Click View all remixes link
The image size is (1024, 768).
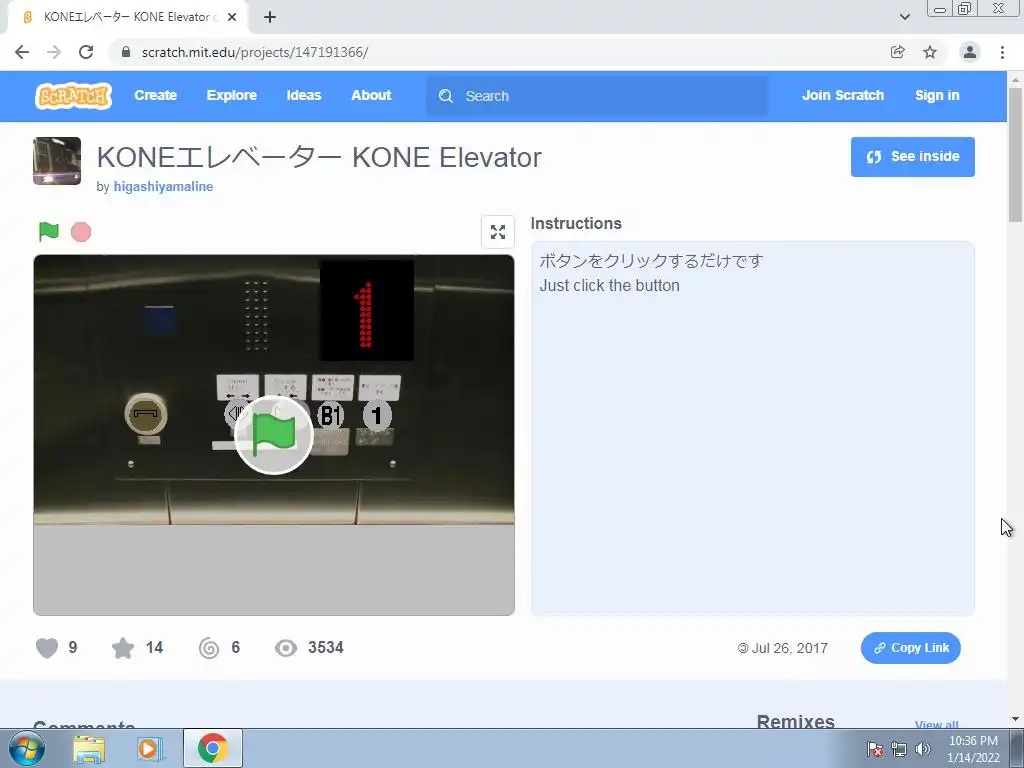(936, 724)
